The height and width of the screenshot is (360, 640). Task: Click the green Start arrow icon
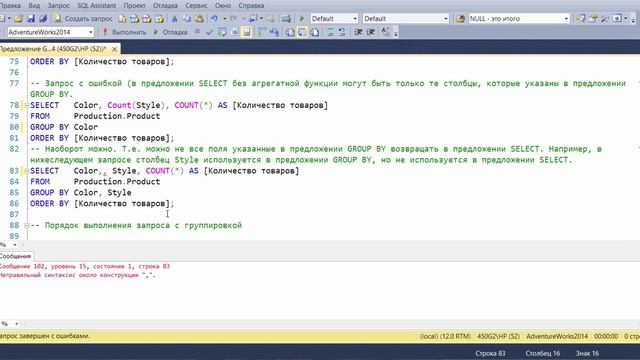point(302,19)
